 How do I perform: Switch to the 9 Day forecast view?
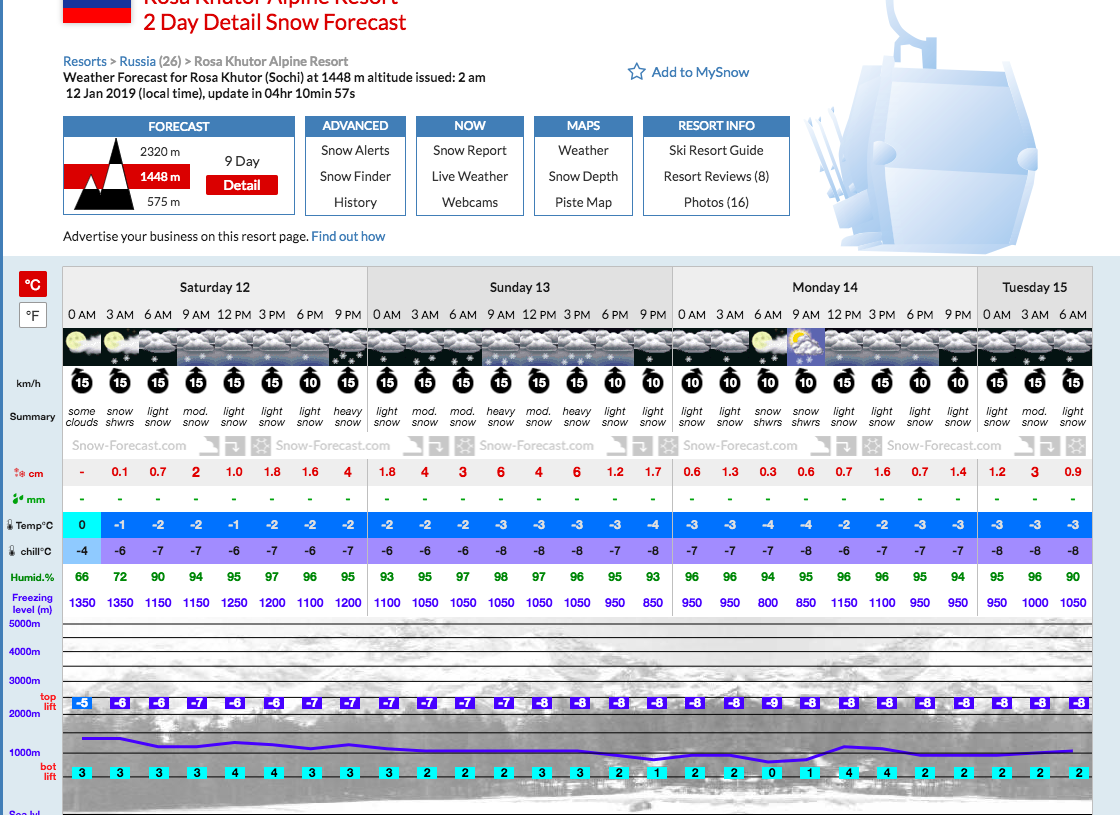(242, 161)
